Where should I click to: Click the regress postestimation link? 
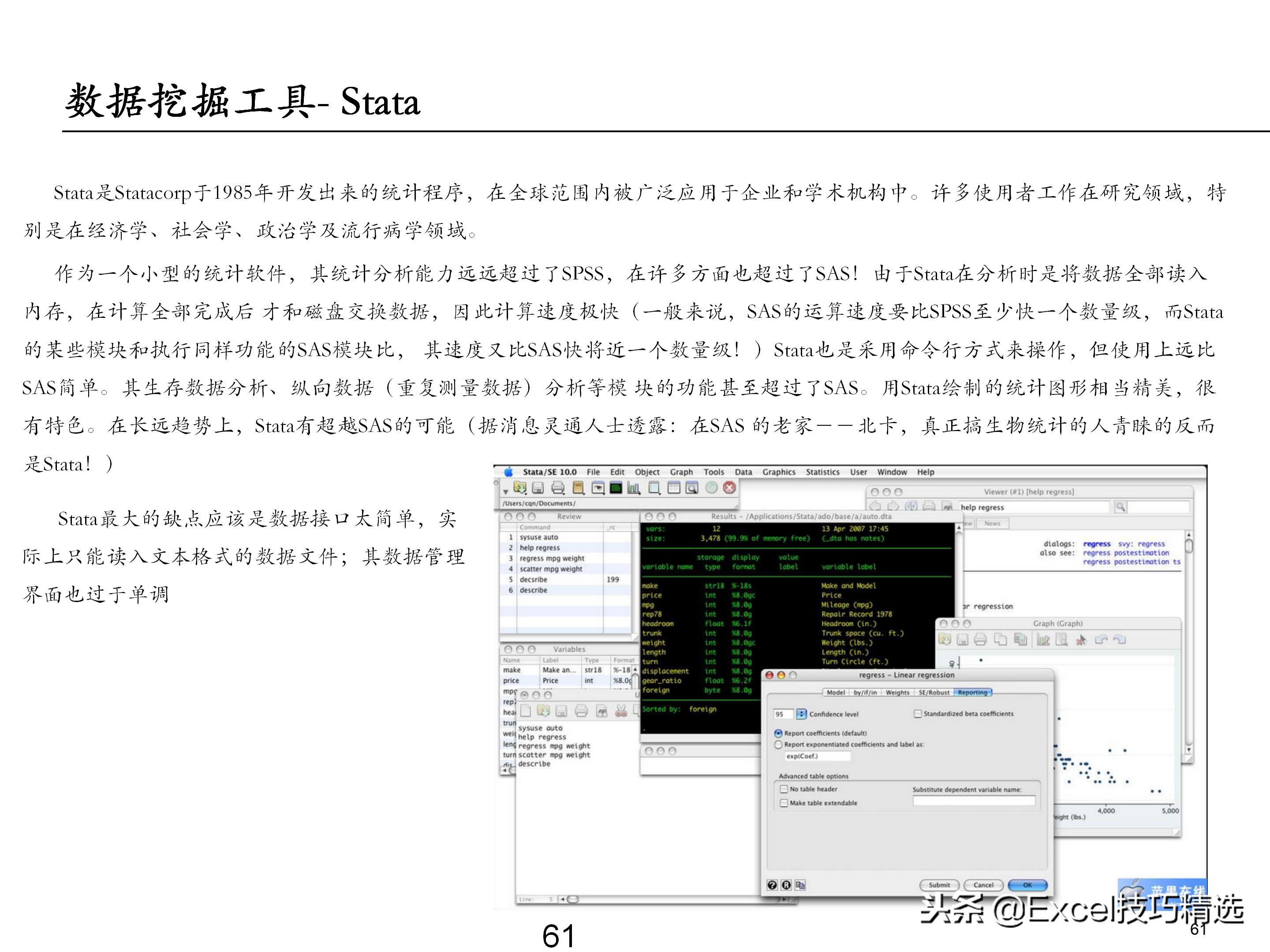(1125, 553)
